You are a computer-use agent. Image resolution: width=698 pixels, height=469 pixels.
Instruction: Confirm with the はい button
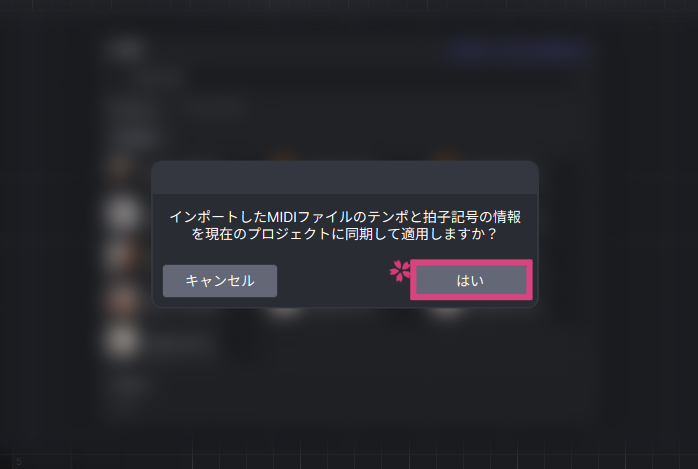pos(471,280)
